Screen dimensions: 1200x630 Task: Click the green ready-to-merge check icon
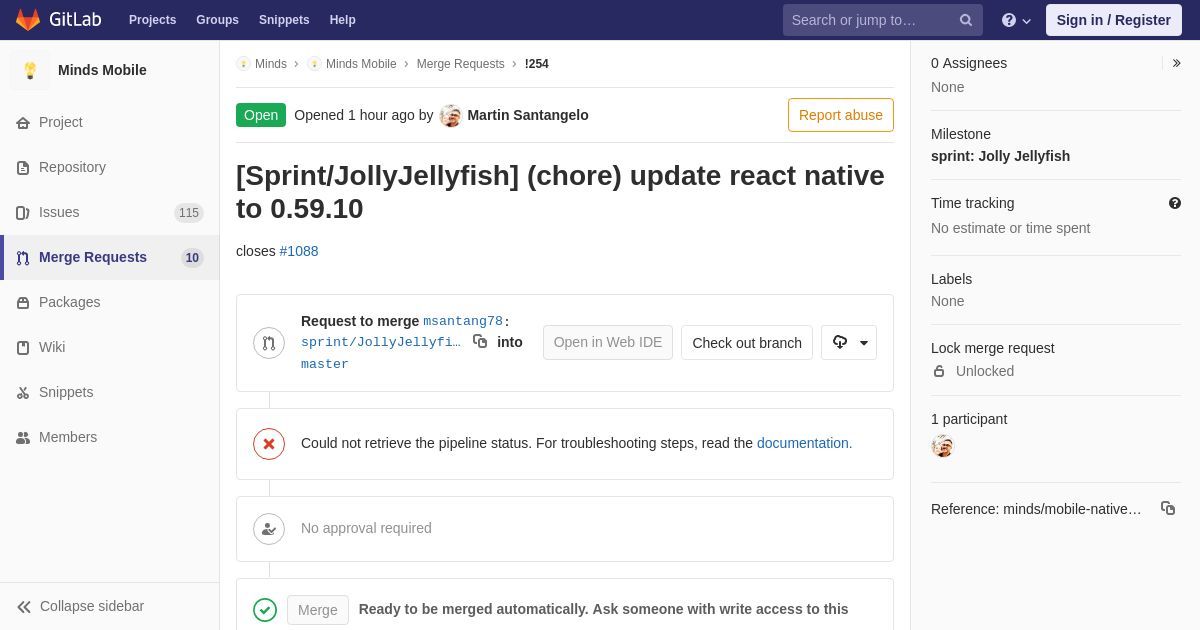pyautogui.click(x=265, y=610)
